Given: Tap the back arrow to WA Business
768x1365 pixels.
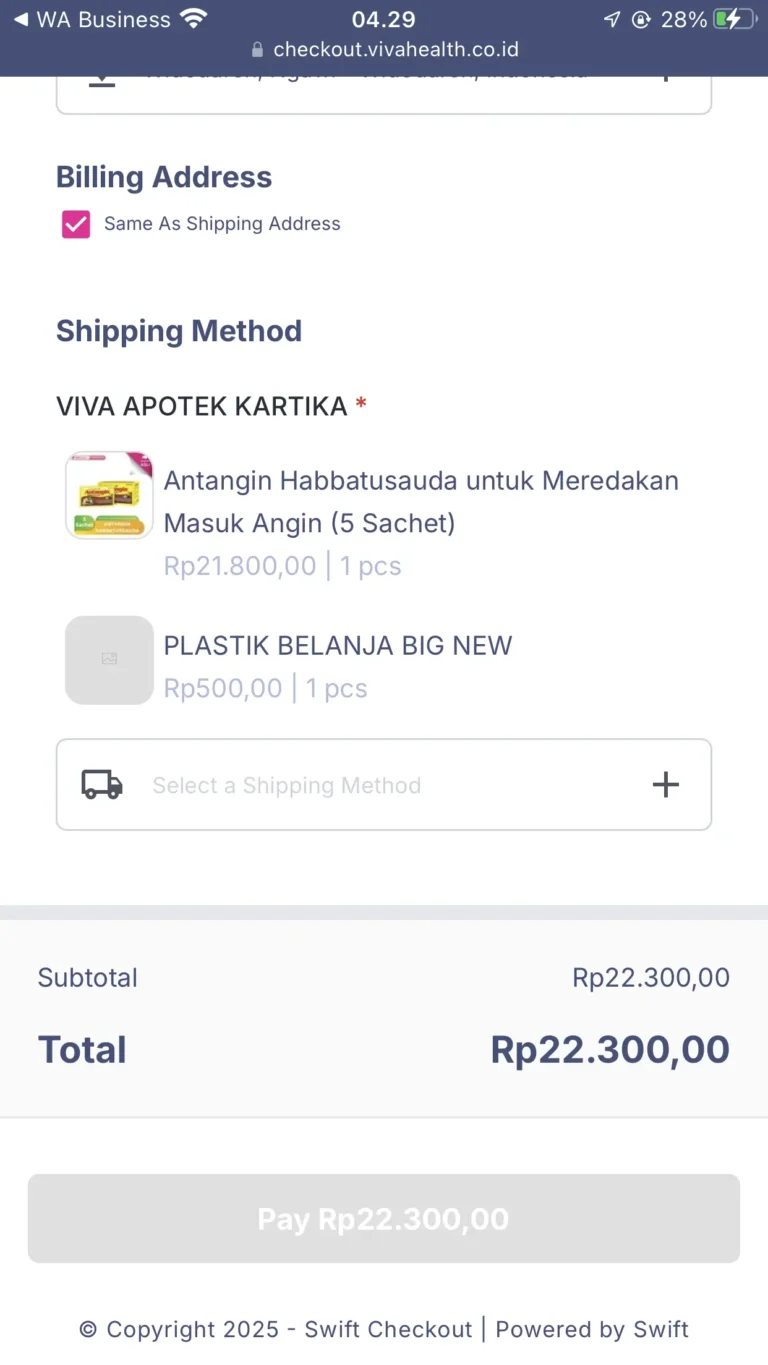Looking at the screenshot, I should tap(20, 19).
